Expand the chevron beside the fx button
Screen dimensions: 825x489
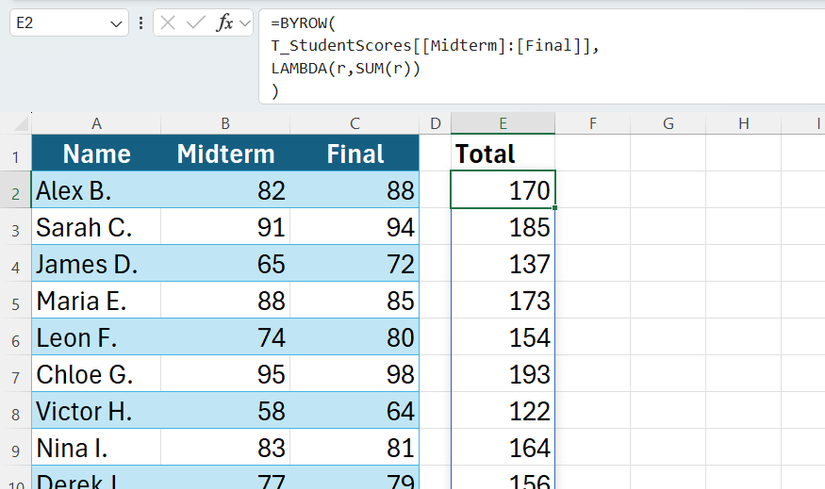point(245,22)
